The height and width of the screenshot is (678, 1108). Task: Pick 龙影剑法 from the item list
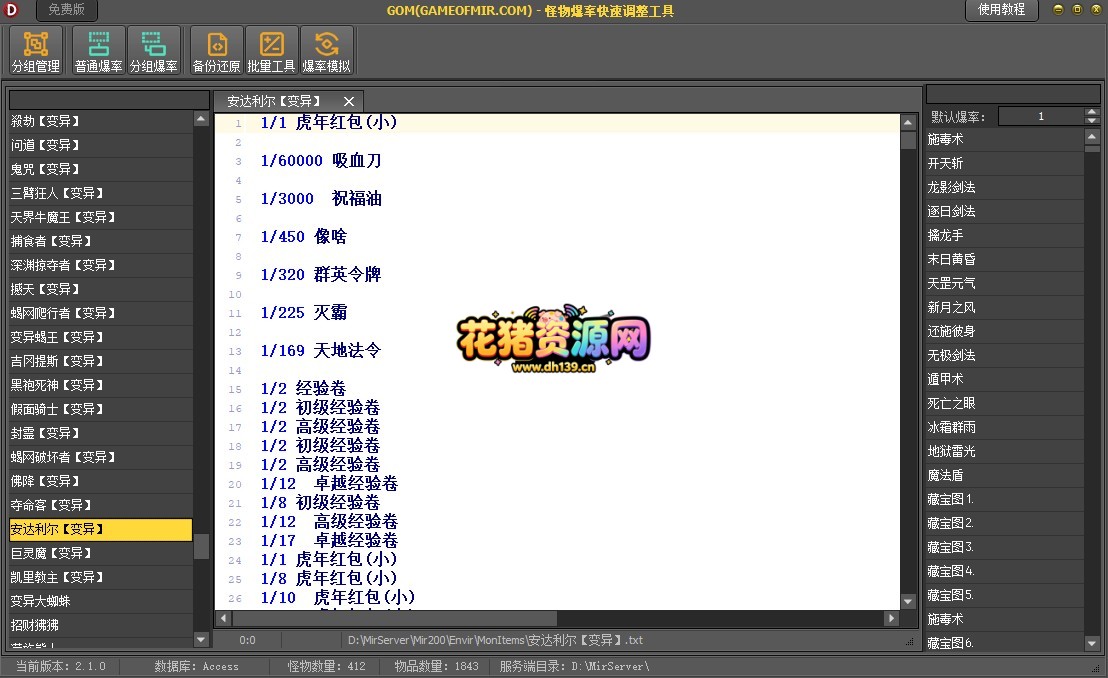click(x=1004, y=188)
